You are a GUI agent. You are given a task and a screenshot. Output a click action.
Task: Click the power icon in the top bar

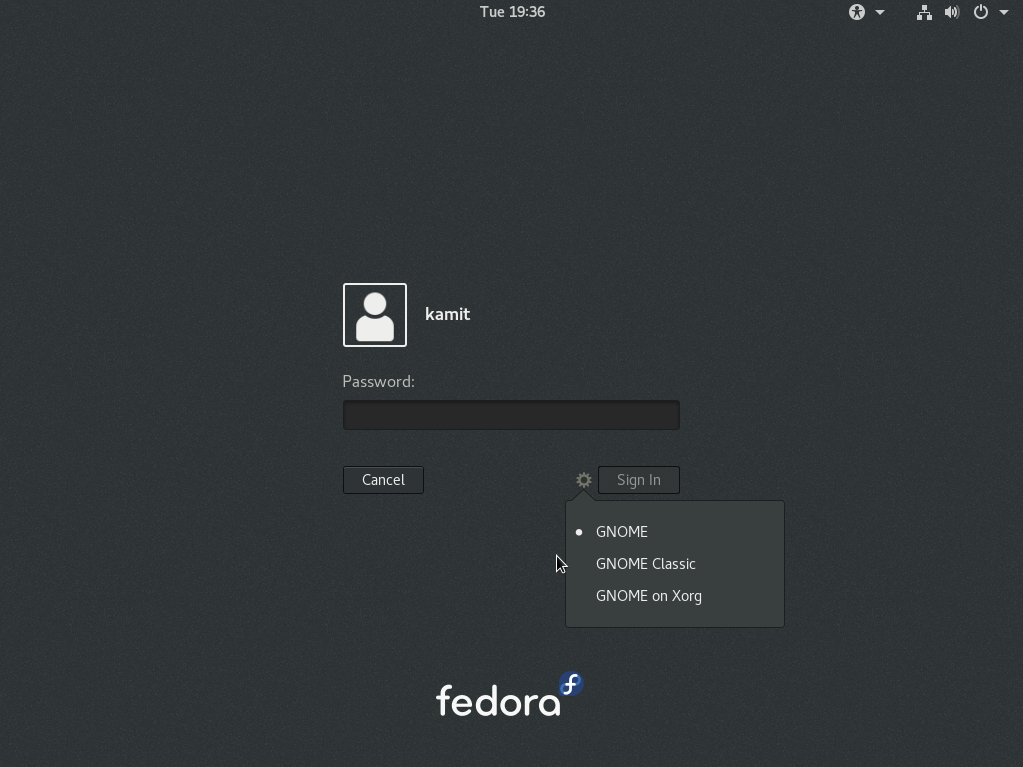click(x=979, y=12)
